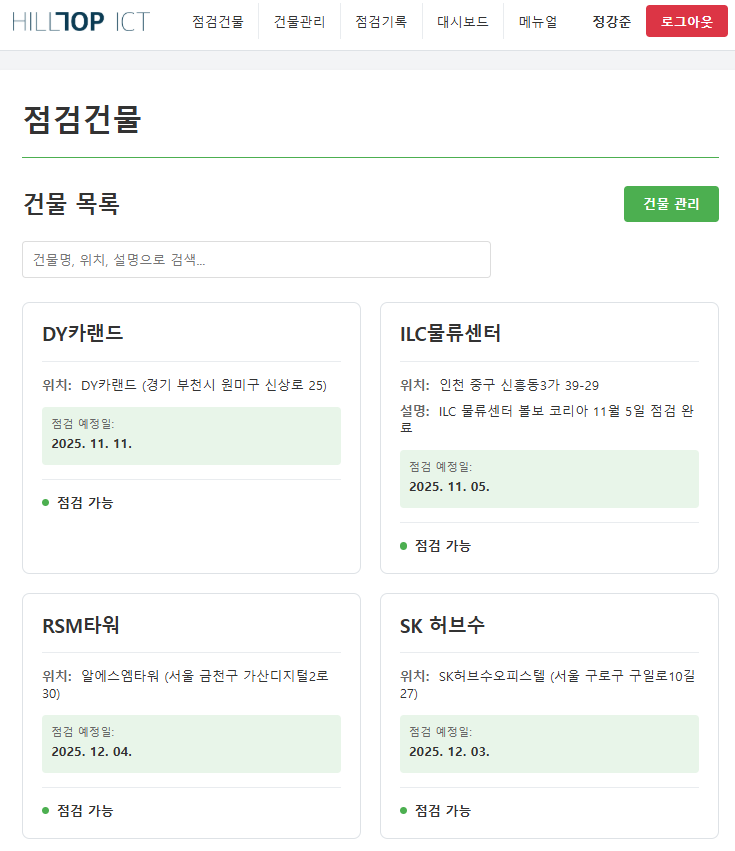The height and width of the screenshot is (851, 735).
Task: Click ILC물류센터 inspection date 2025. 11. 05.
Action: [x=449, y=486]
